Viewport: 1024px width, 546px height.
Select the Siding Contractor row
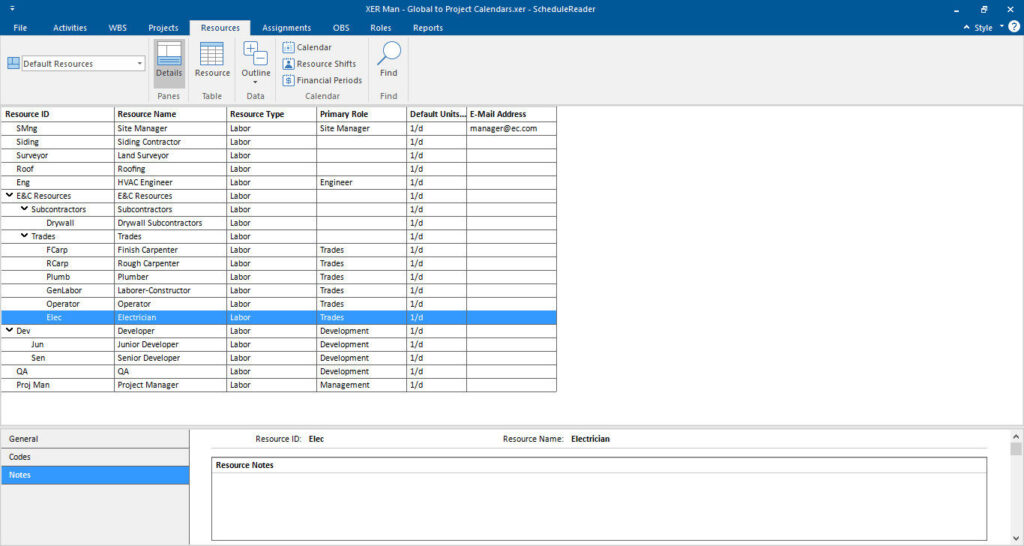tap(279, 142)
